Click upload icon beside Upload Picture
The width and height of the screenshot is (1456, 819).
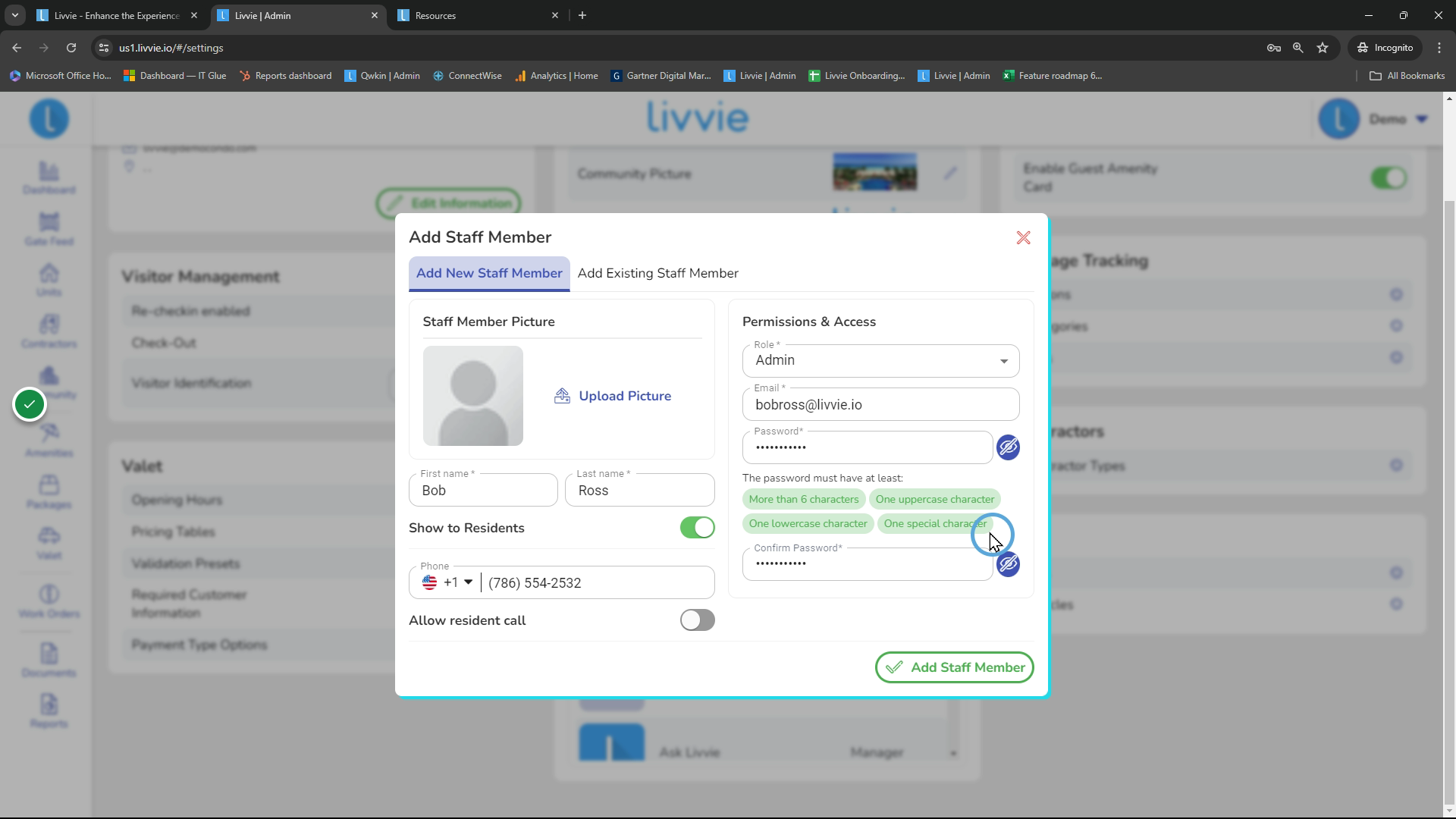(x=562, y=396)
